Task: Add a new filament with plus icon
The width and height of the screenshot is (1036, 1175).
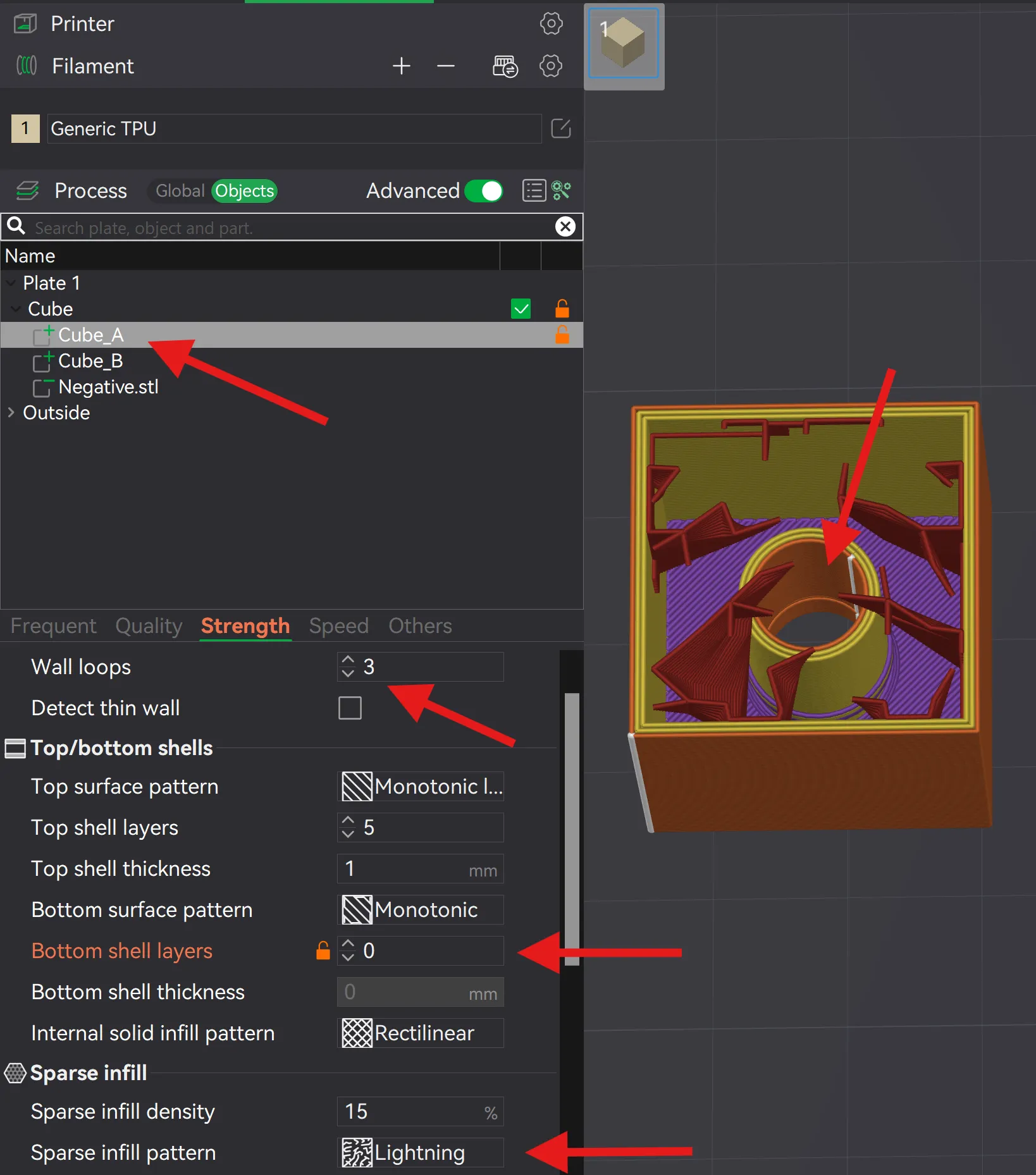Action: coord(401,66)
